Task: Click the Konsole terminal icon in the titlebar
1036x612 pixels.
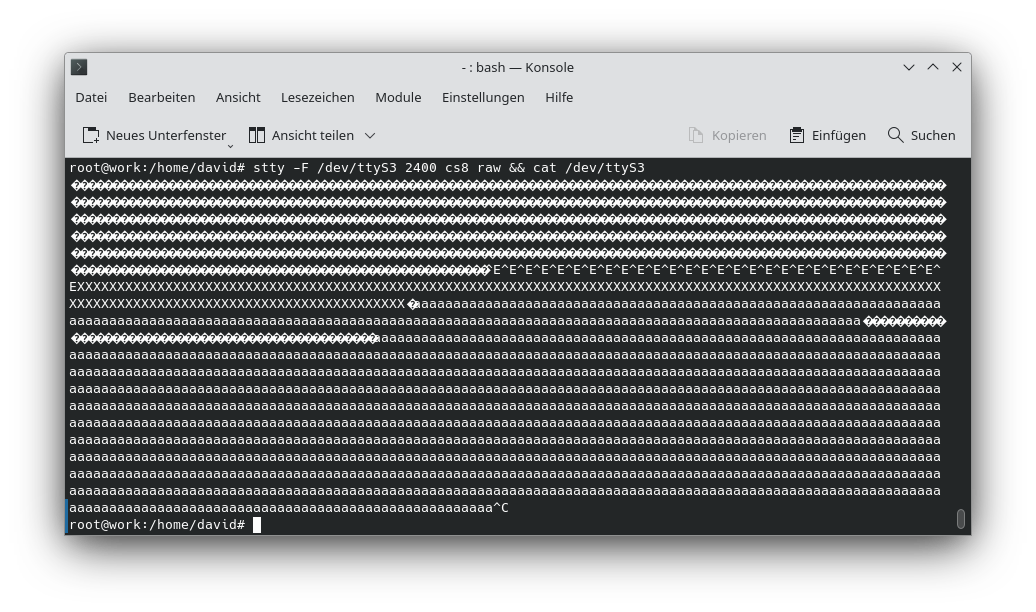Action: tap(79, 67)
